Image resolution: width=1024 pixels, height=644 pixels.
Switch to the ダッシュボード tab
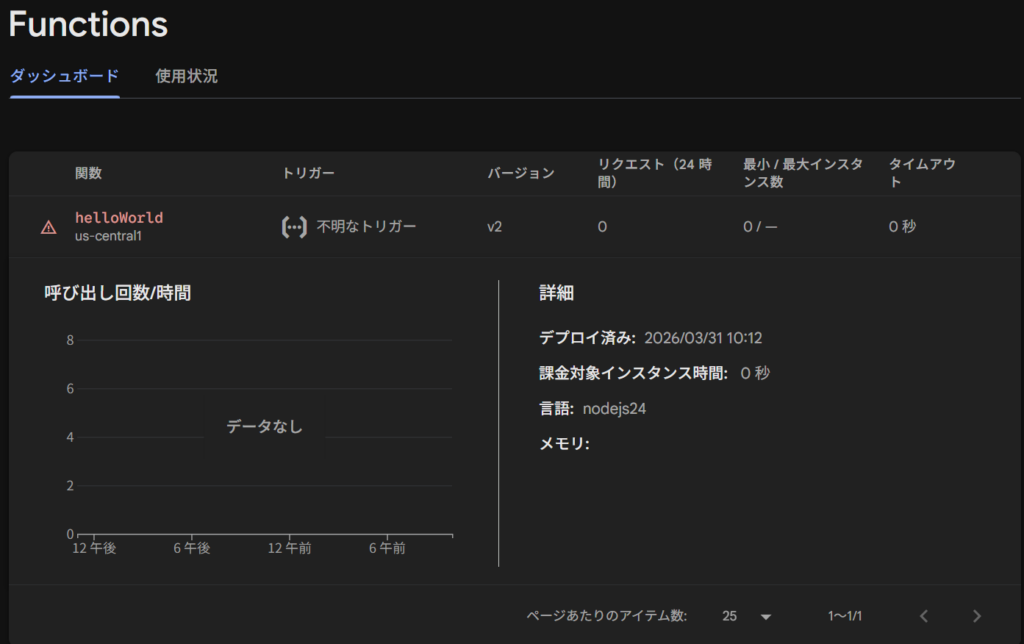64,76
